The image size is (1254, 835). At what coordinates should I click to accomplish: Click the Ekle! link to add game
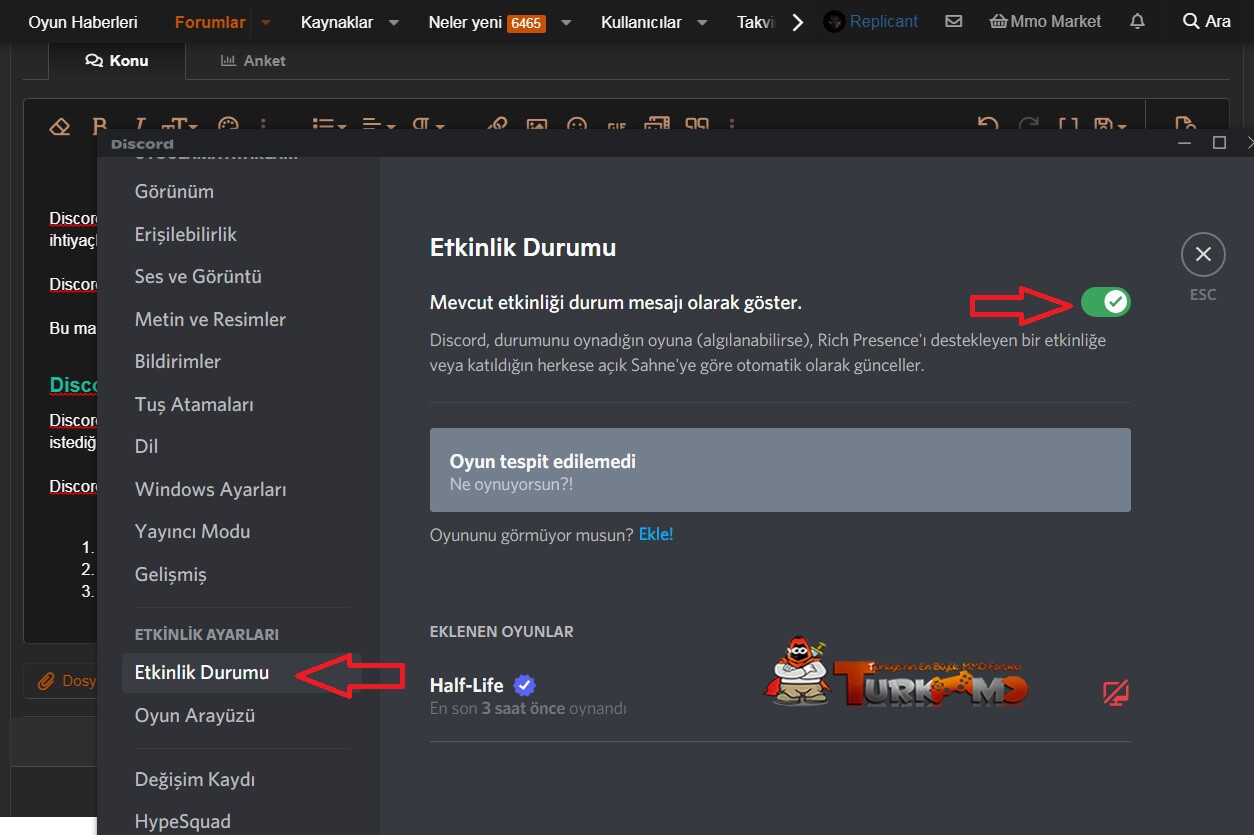click(656, 534)
